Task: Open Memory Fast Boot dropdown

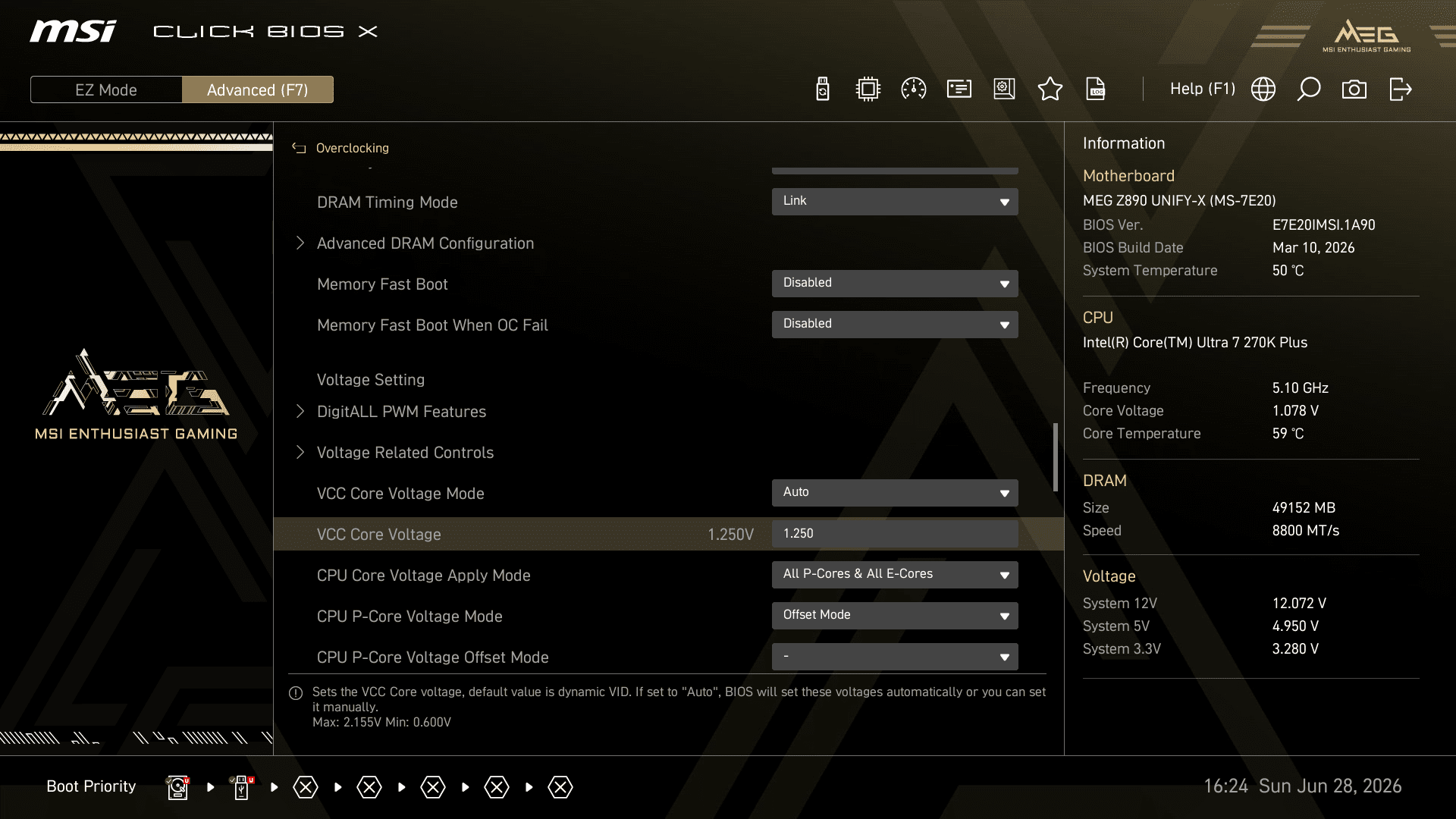Action: click(x=895, y=284)
